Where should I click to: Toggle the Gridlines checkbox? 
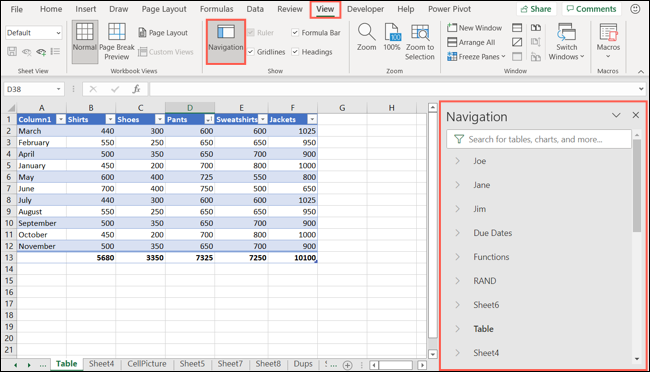point(251,52)
